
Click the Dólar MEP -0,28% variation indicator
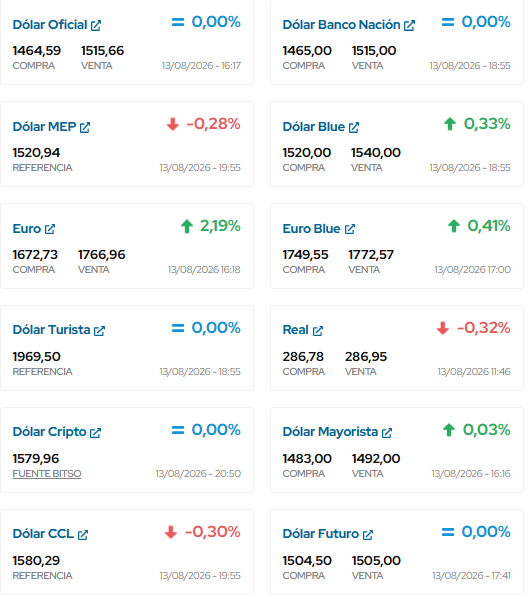click(x=203, y=124)
